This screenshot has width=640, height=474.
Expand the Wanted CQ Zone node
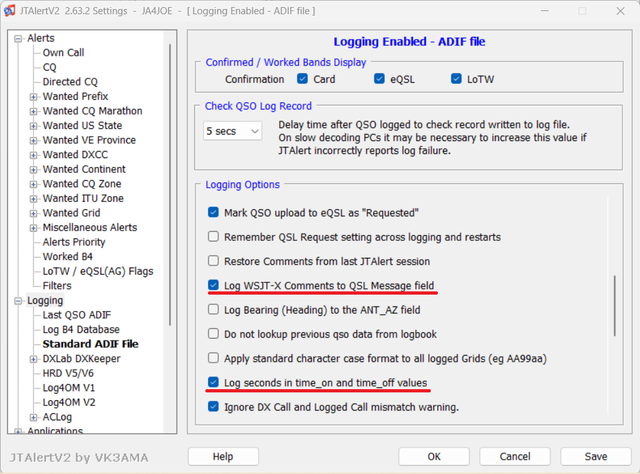click(33, 185)
